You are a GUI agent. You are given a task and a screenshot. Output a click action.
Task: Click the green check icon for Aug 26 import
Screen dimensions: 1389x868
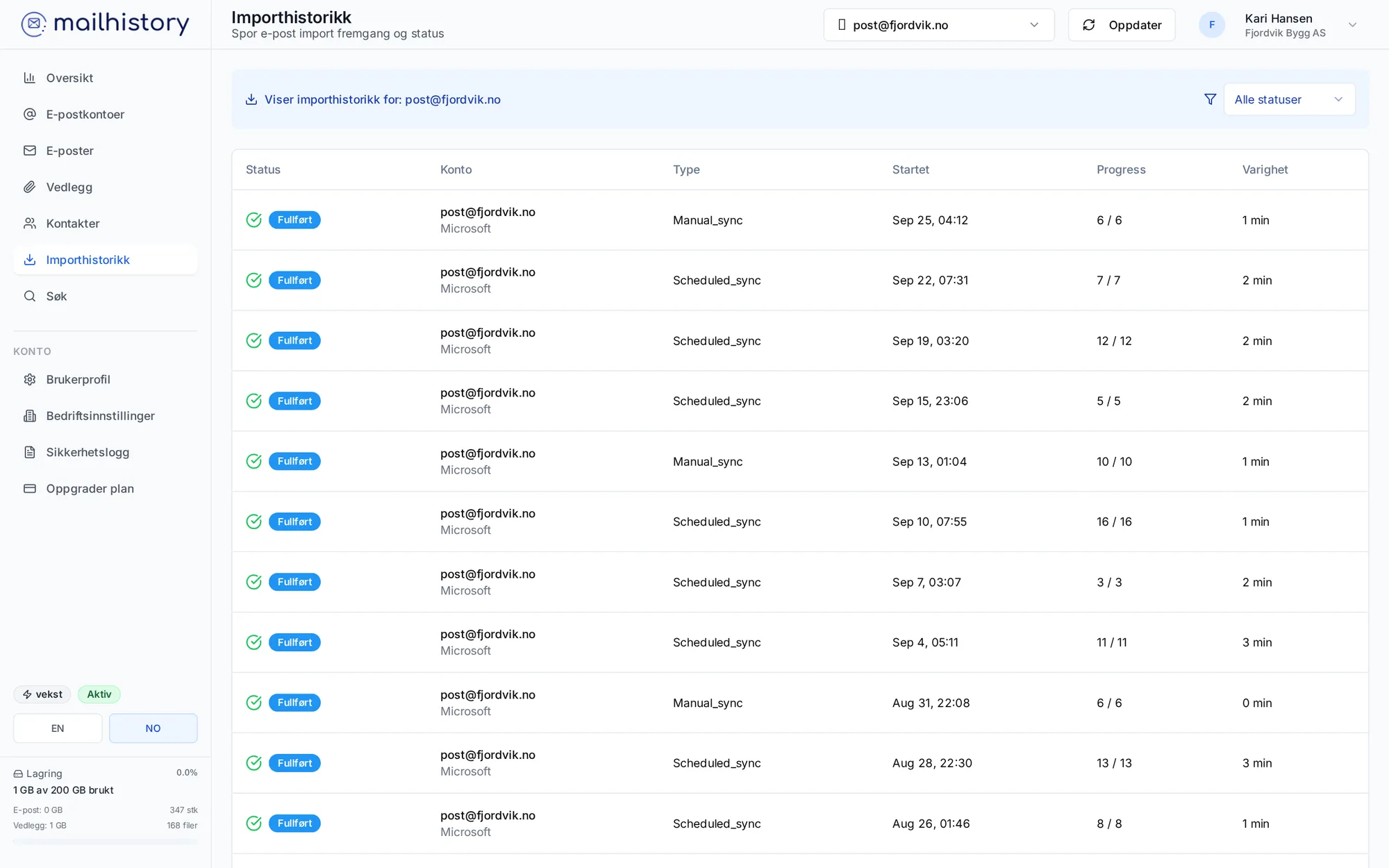(254, 823)
